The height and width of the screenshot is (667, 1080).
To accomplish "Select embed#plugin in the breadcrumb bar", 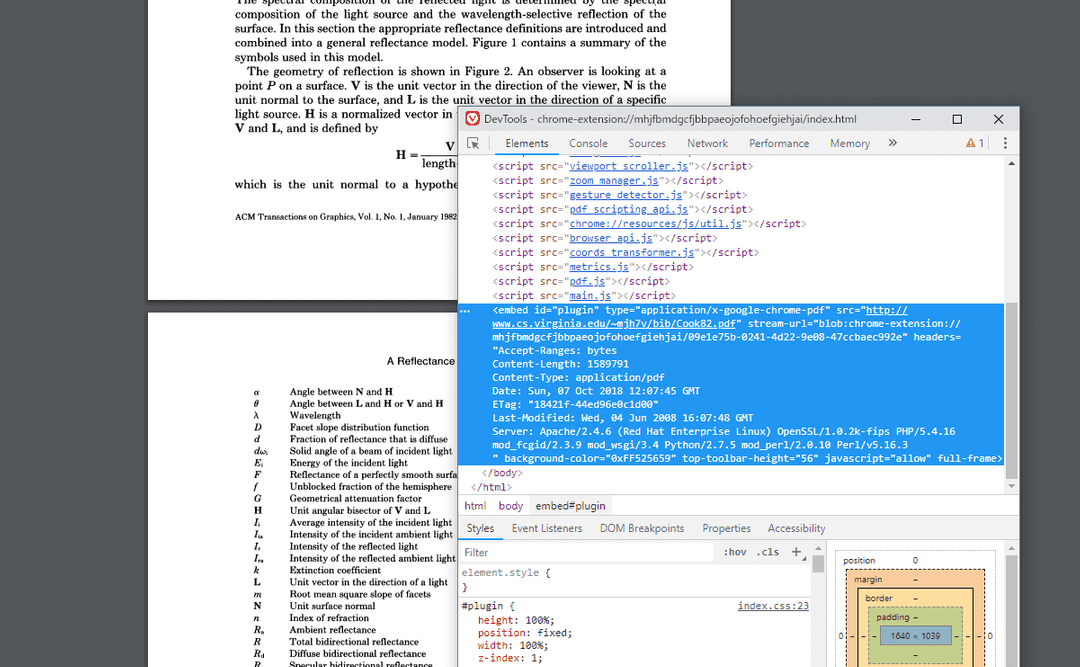I will pyautogui.click(x=569, y=505).
